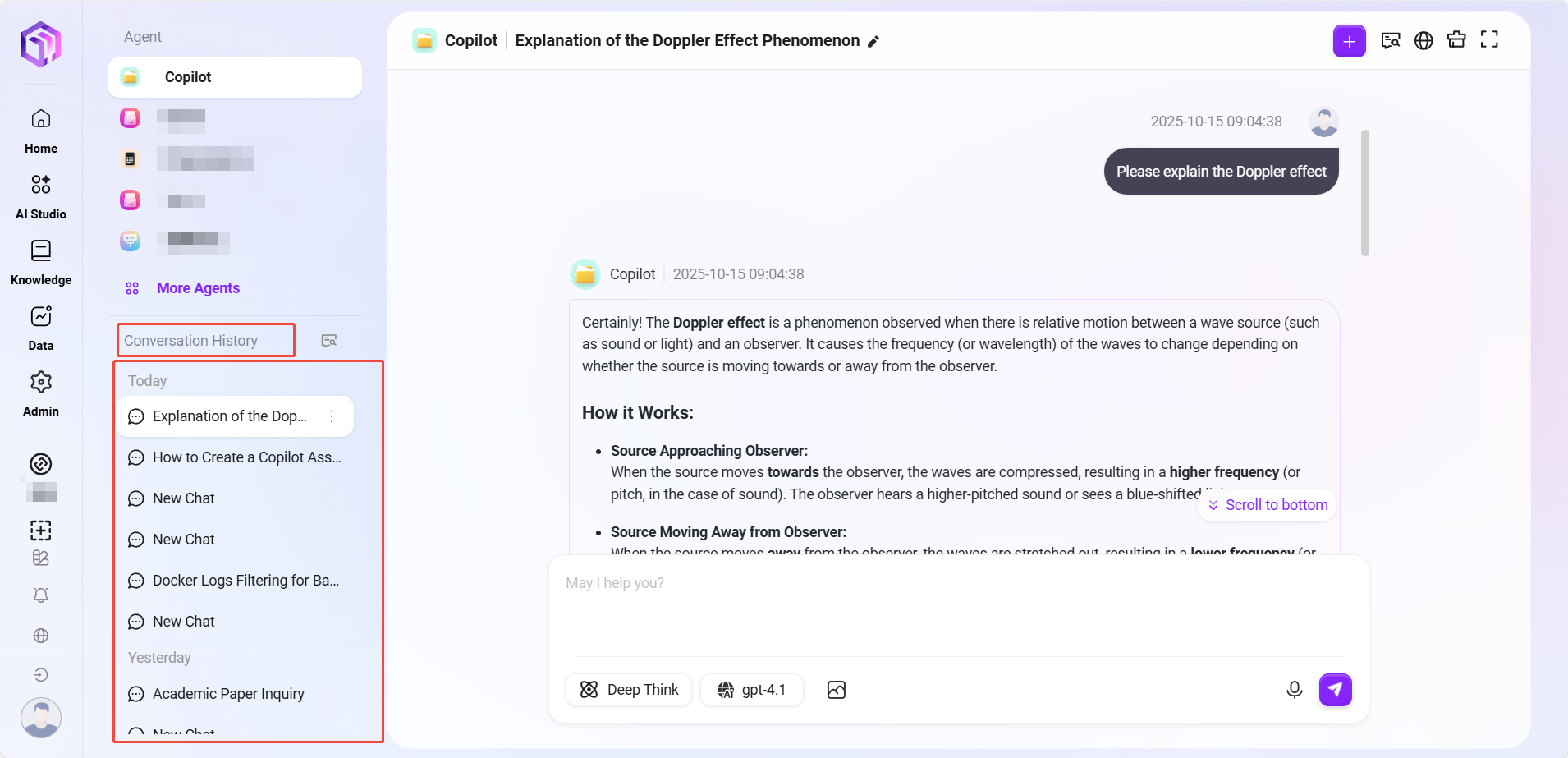Click the purple new chat plus button
Image resolution: width=1568 pixels, height=758 pixels.
click(1349, 41)
